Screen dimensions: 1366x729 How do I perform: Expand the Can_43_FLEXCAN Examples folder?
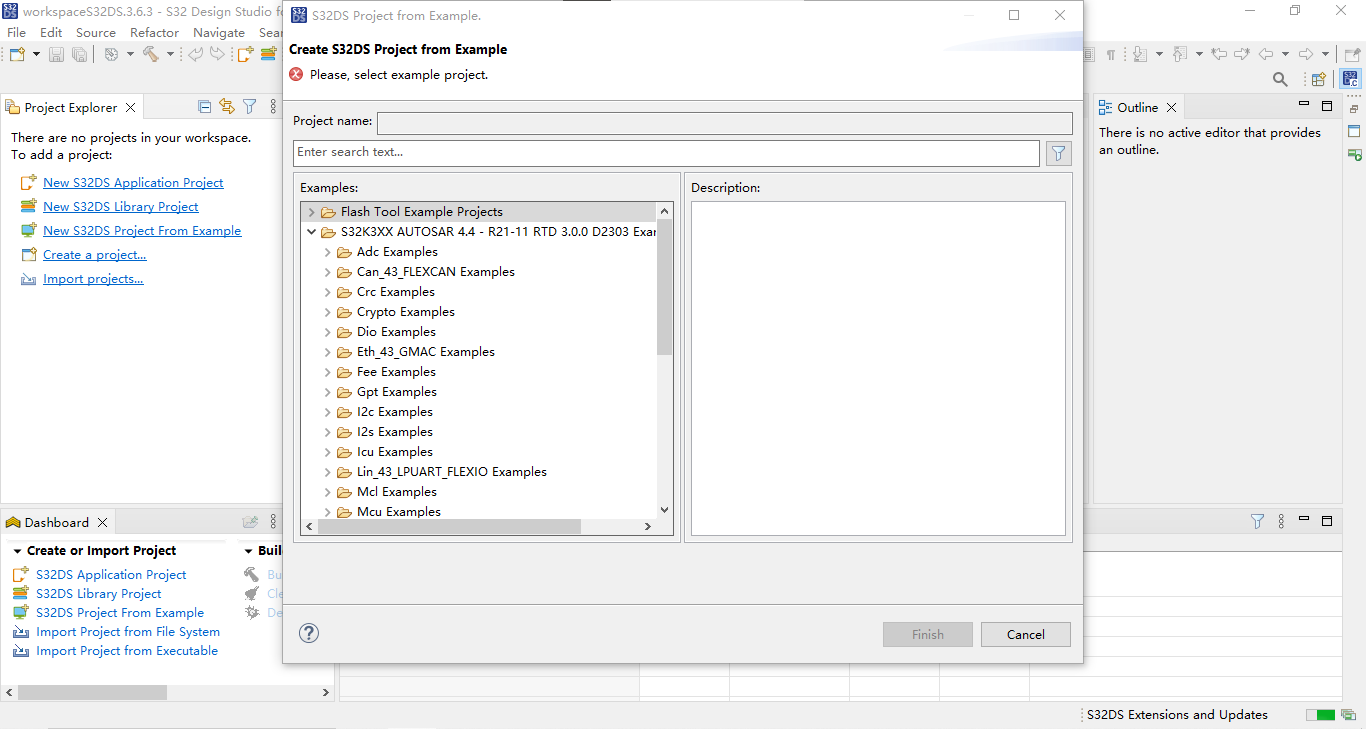point(328,272)
